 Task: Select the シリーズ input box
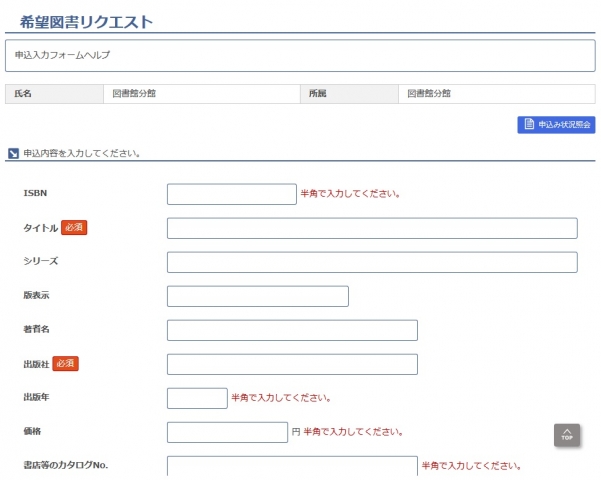tap(371, 262)
